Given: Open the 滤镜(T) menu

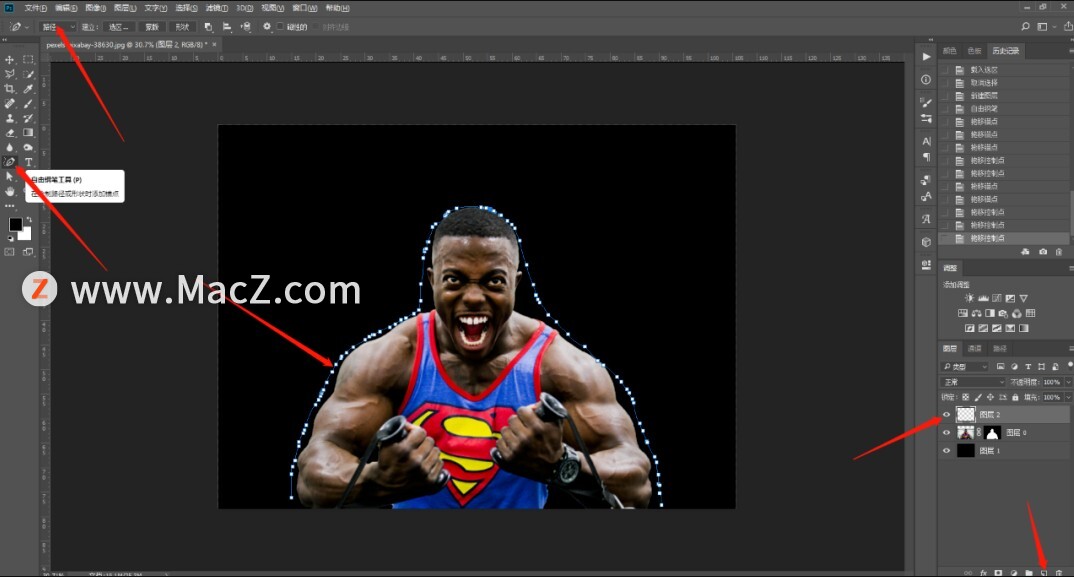Looking at the screenshot, I should click(x=216, y=8).
